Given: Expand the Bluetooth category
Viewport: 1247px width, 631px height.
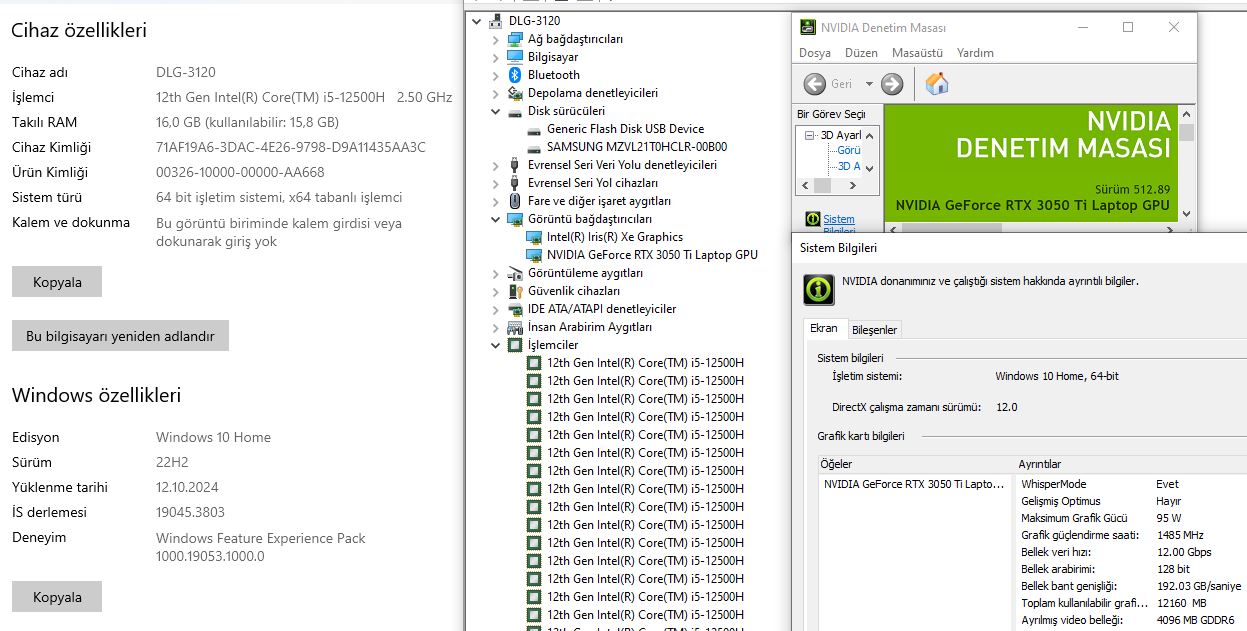Looking at the screenshot, I should [495, 75].
